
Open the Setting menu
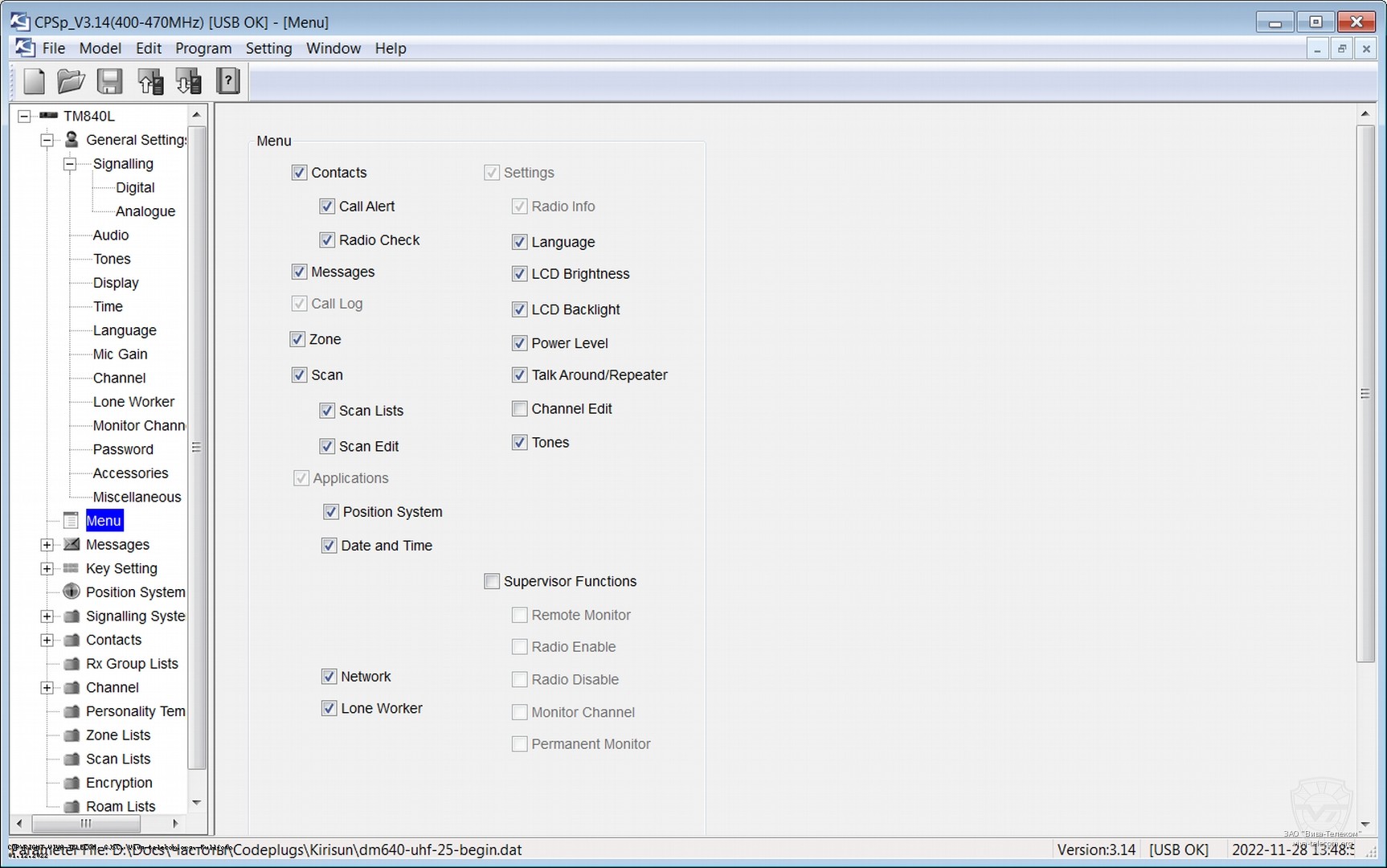click(x=268, y=48)
